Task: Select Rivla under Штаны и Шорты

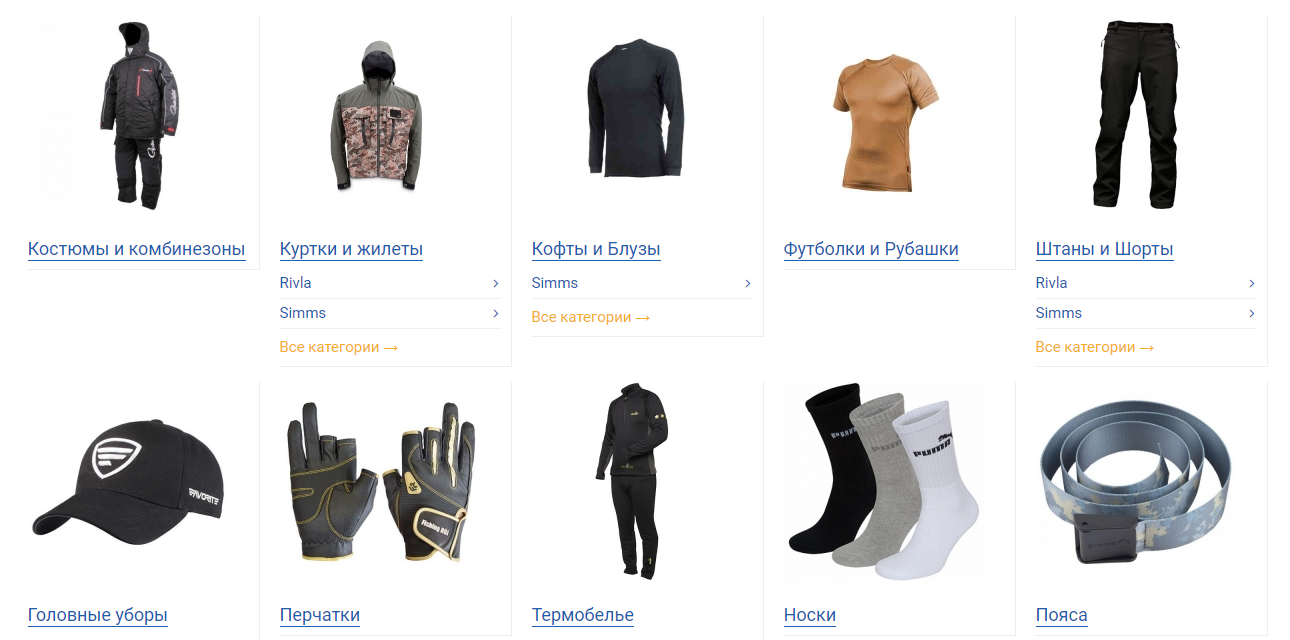Action: pyautogui.click(x=1052, y=283)
